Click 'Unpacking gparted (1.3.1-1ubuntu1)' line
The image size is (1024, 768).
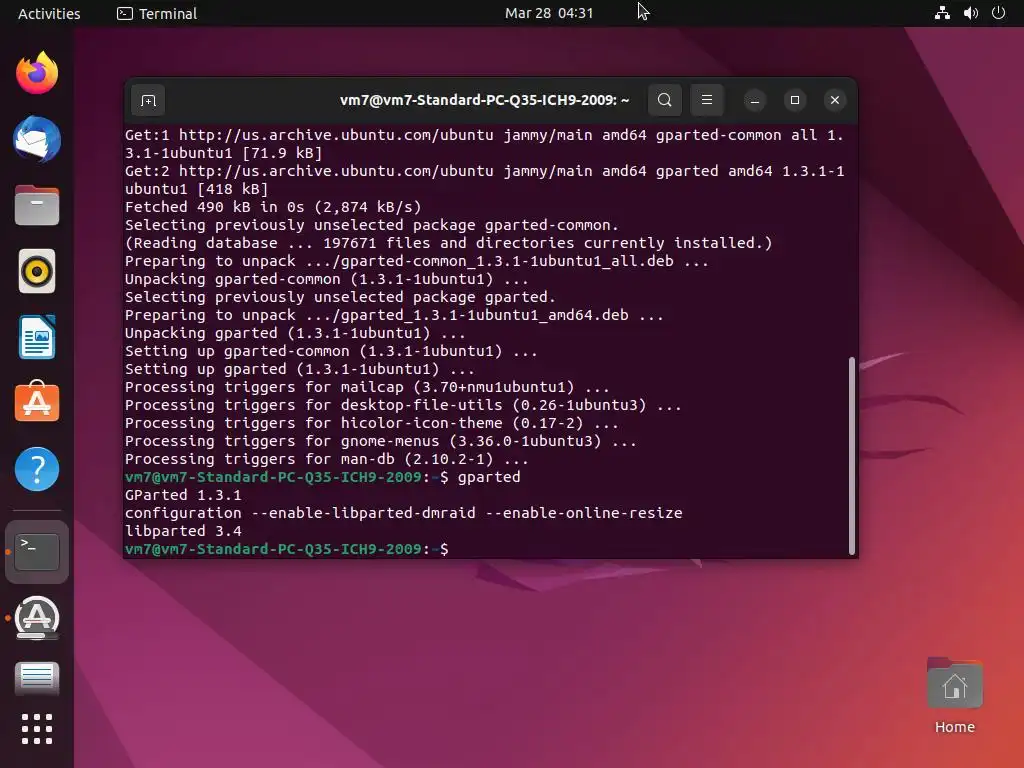click(295, 333)
